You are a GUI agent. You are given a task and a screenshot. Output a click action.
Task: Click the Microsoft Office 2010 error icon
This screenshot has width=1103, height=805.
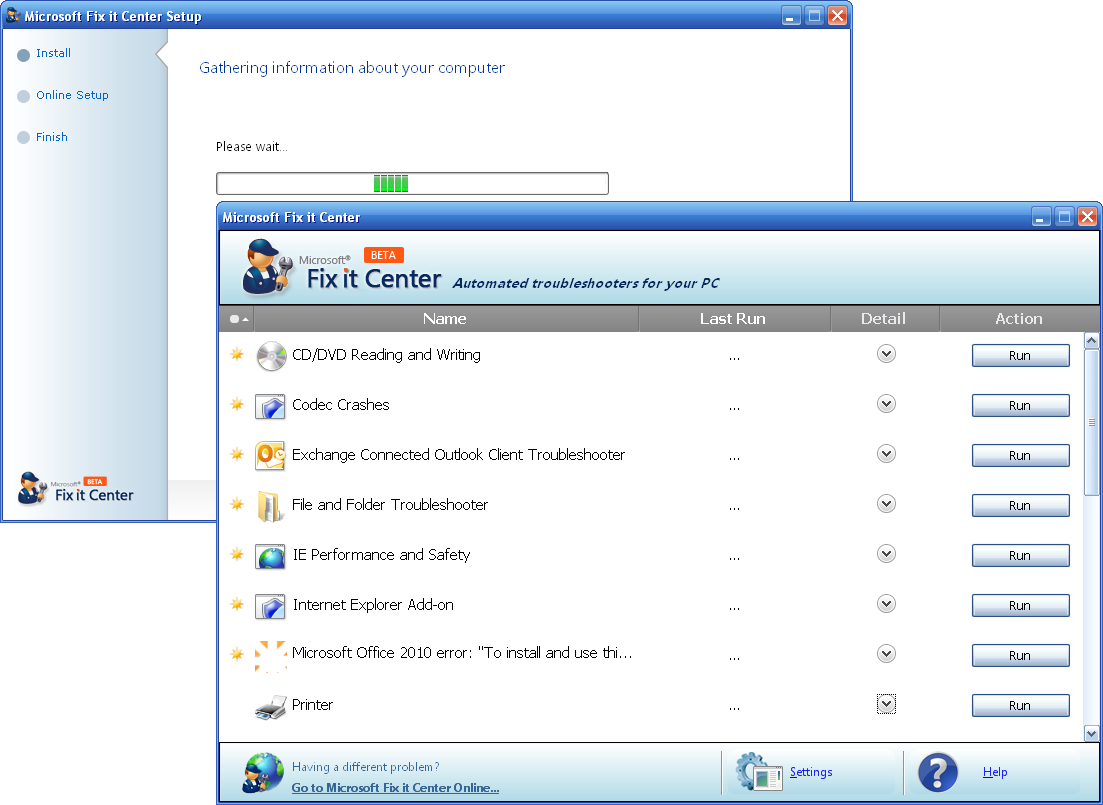click(x=270, y=656)
